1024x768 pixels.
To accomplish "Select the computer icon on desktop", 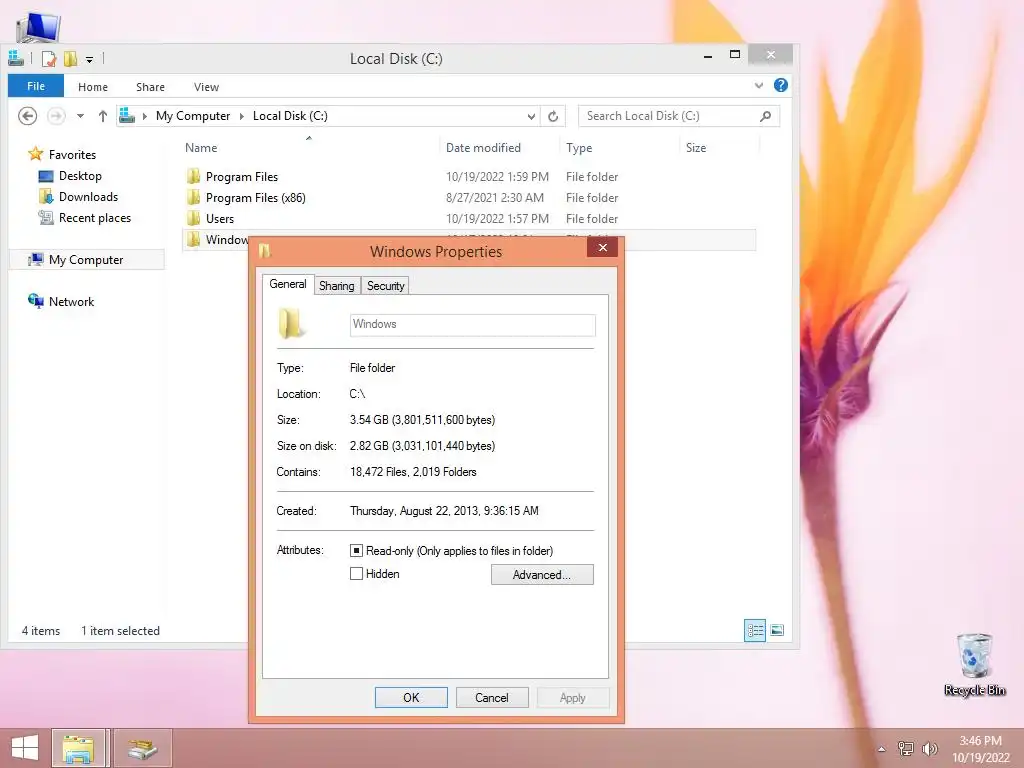I will [38, 26].
